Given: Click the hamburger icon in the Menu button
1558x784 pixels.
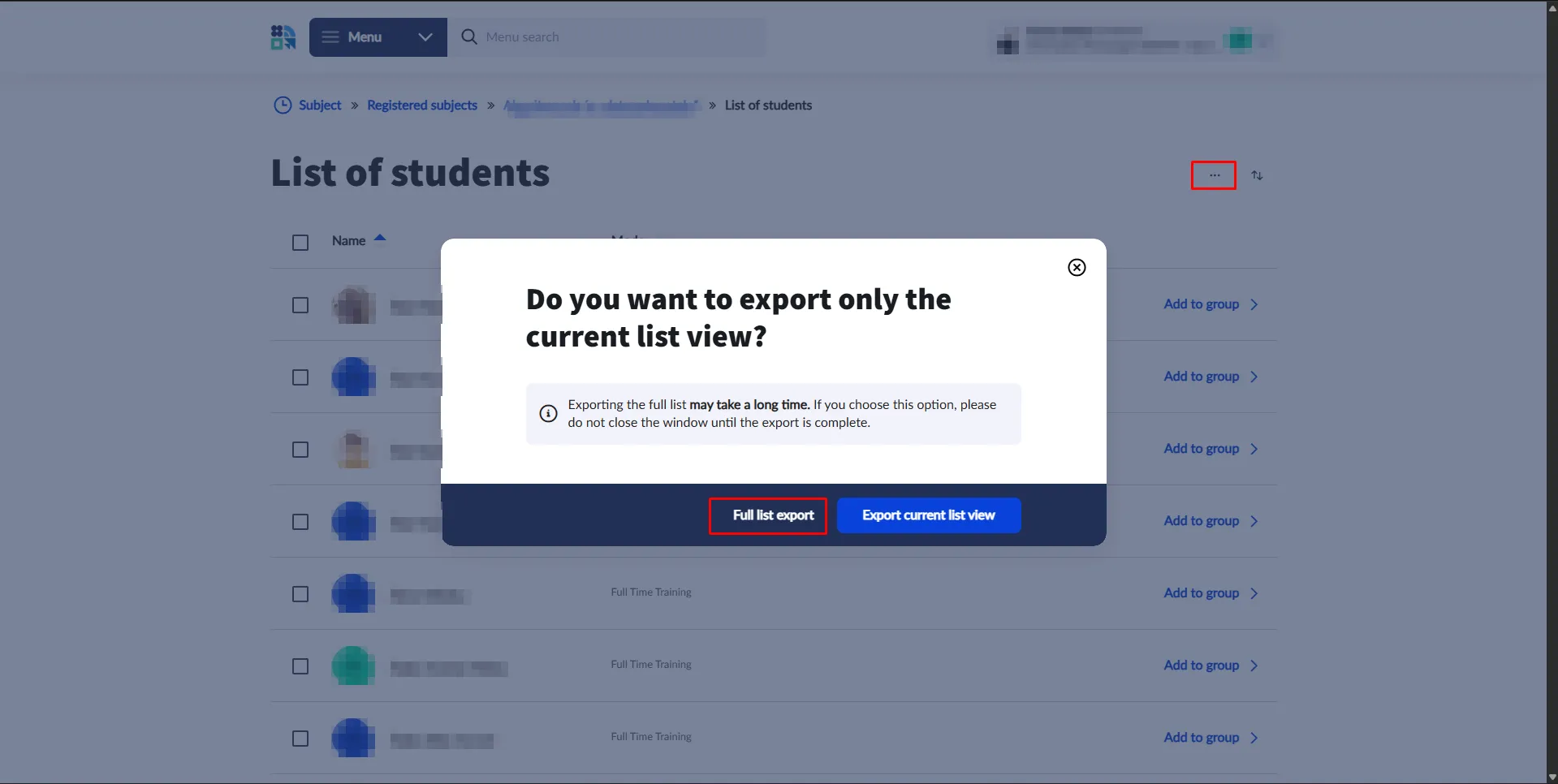Looking at the screenshot, I should pyautogui.click(x=330, y=37).
